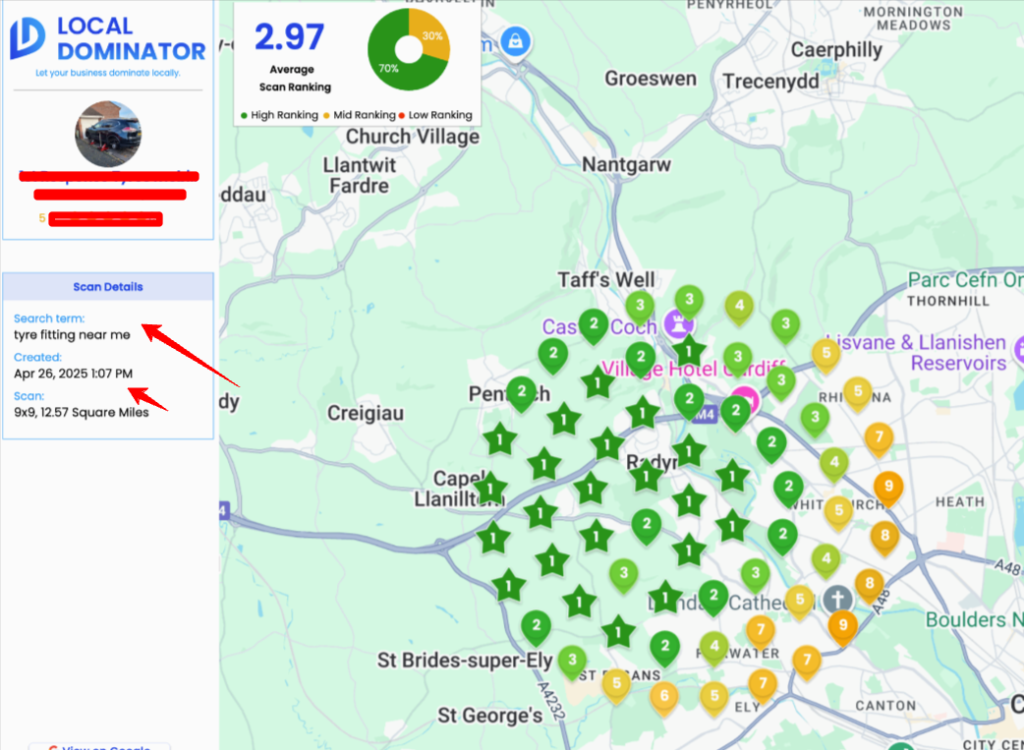Click the 2 pin on Pentyrch label
Image resolution: width=1024 pixels, height=750 pixels.
click(521, 393)
